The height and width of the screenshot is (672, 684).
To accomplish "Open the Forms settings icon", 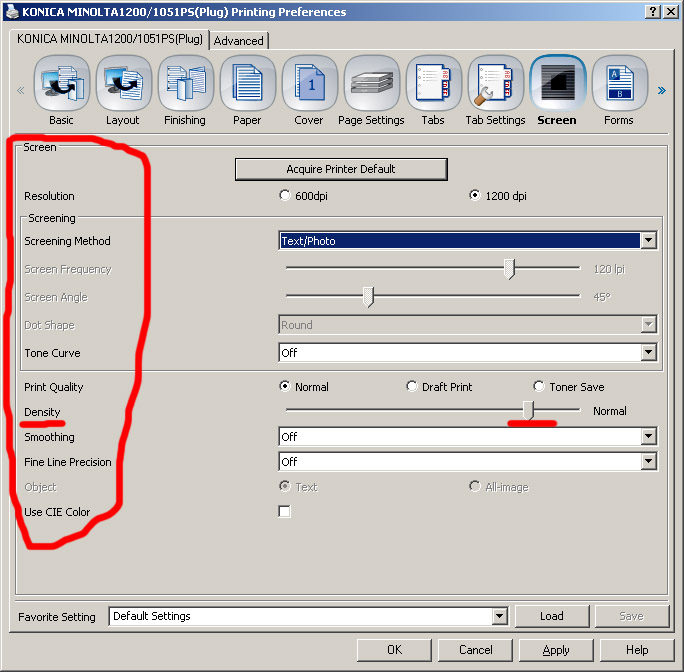I will tap(619, 83).
